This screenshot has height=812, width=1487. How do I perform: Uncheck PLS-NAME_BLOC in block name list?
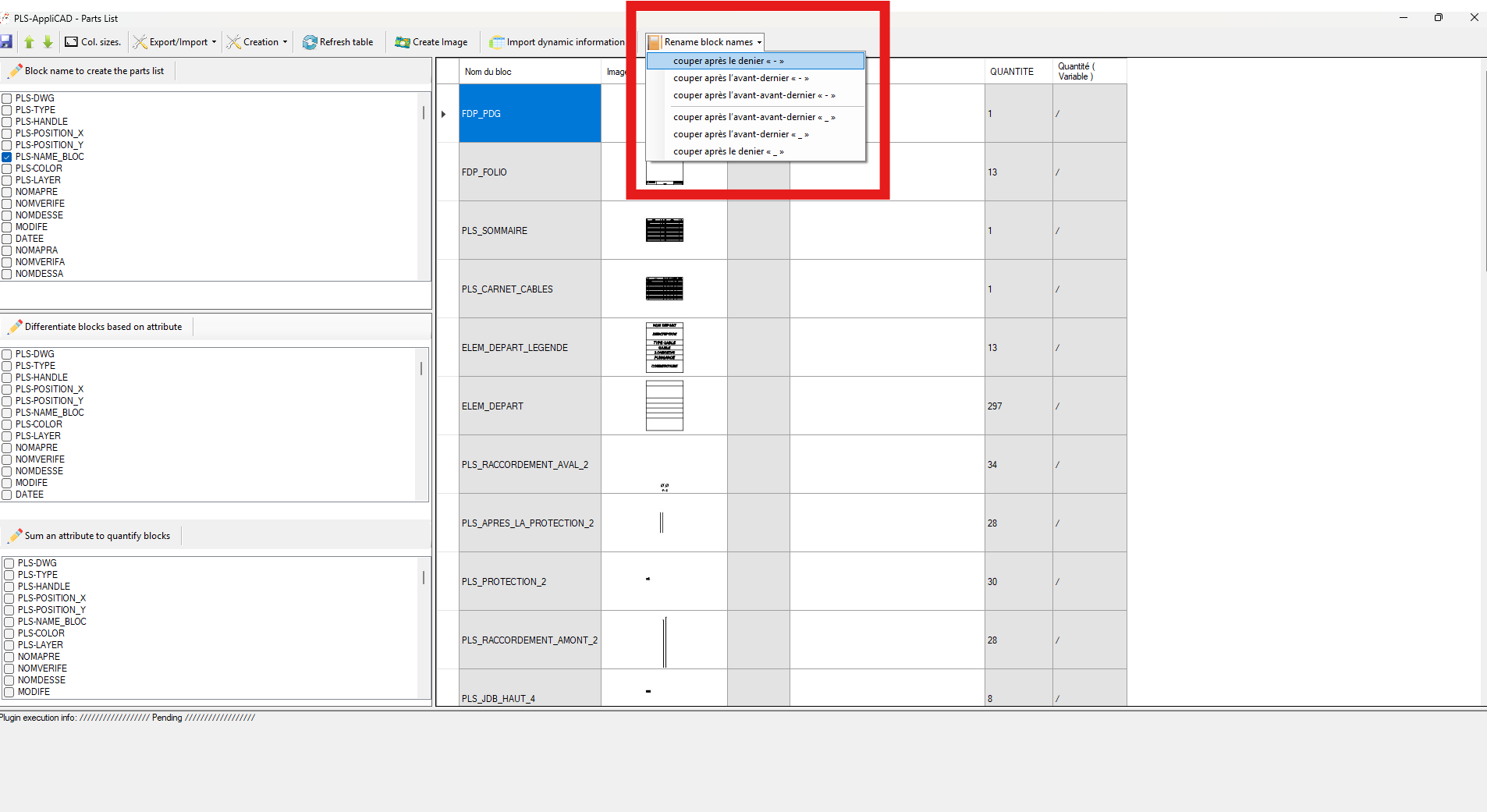(x=7, y=156)
